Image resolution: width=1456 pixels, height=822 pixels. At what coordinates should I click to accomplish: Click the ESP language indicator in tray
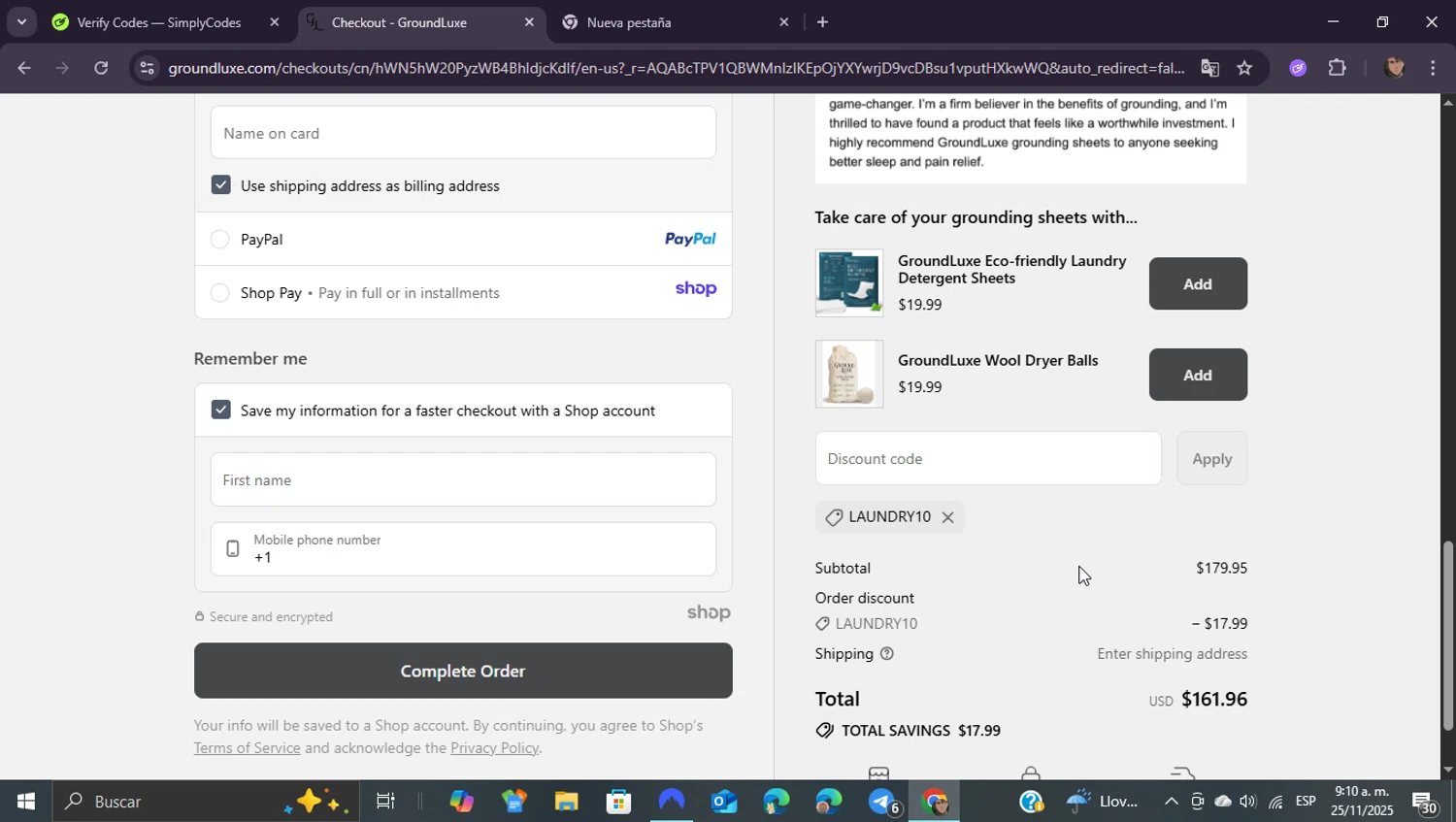pos(1306,802)
